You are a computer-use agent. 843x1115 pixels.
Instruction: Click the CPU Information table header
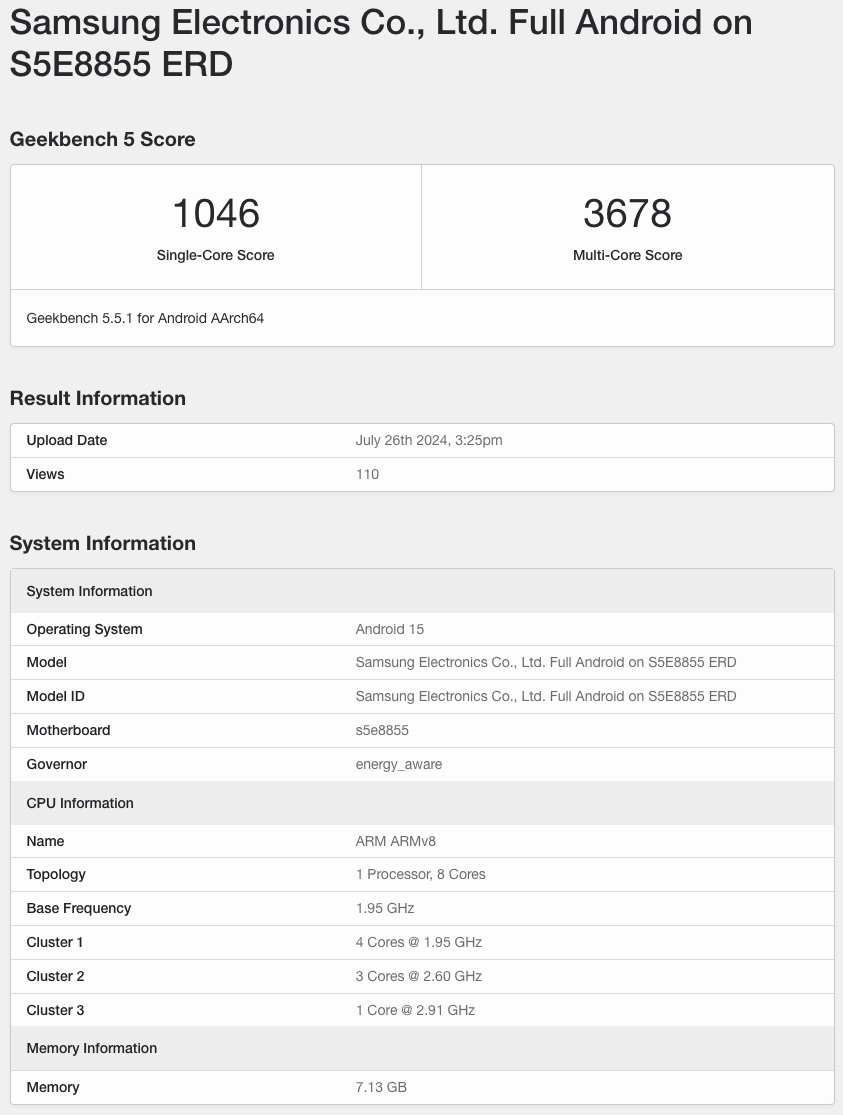click(80, 803)
